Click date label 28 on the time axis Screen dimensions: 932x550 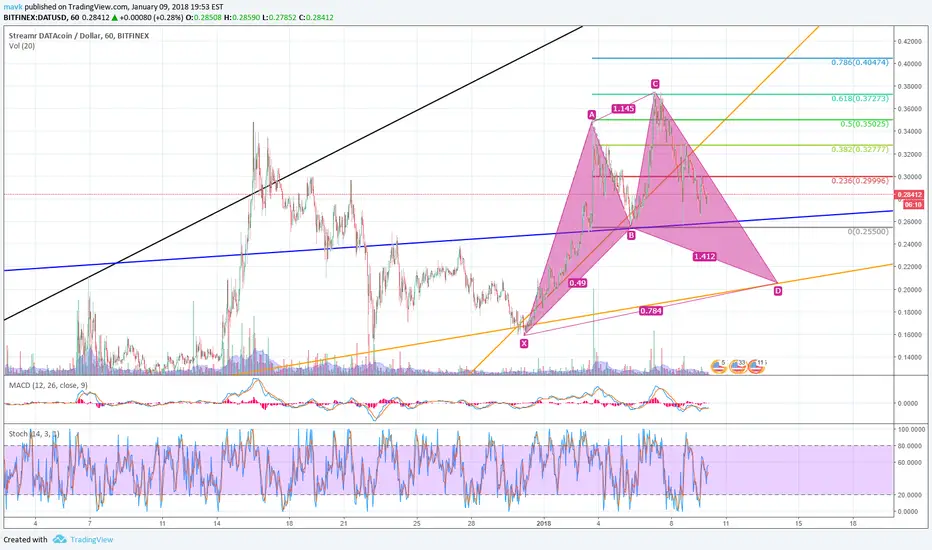pos(471,524)
